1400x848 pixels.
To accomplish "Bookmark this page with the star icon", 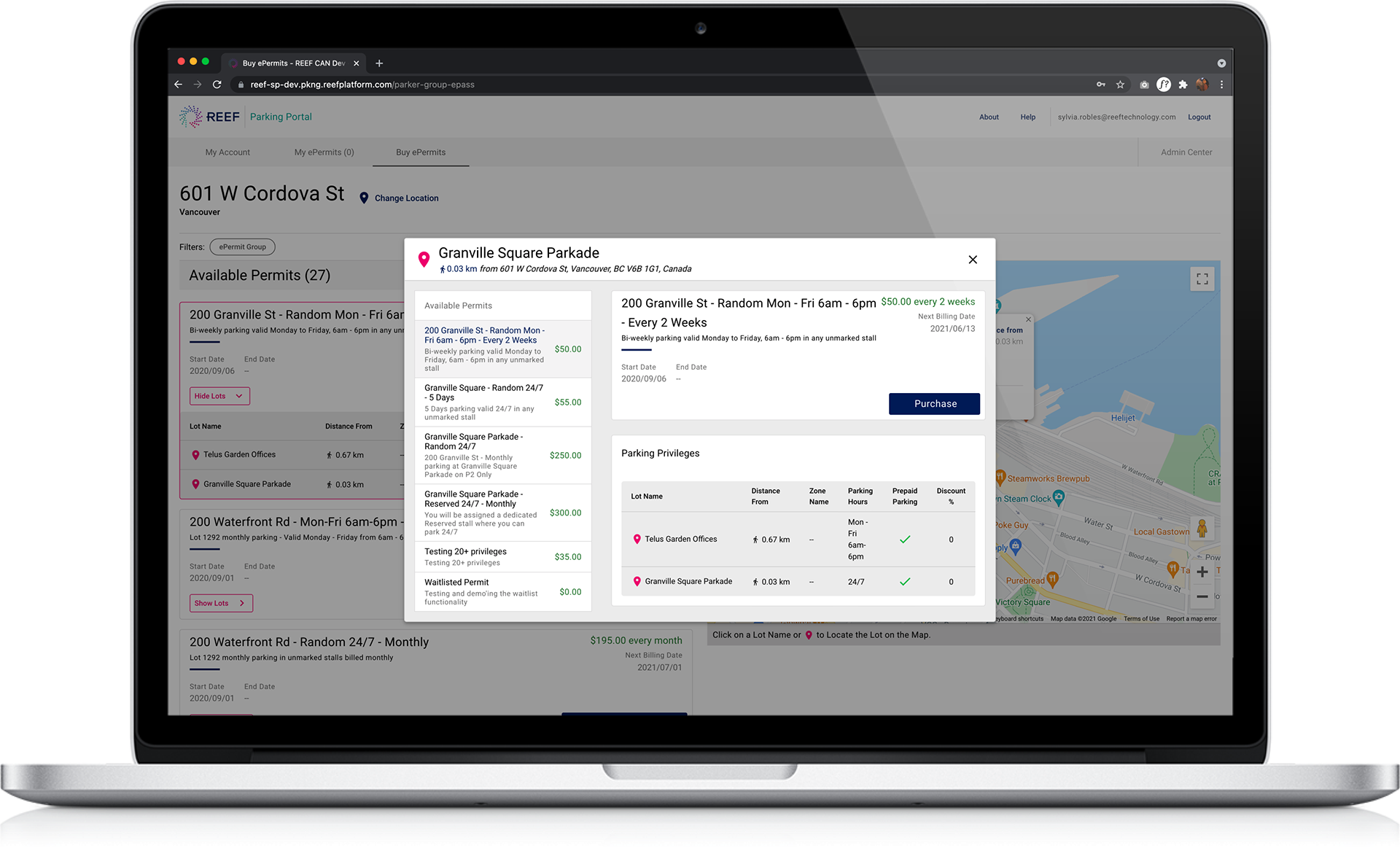I will [x=1120, y=85].
